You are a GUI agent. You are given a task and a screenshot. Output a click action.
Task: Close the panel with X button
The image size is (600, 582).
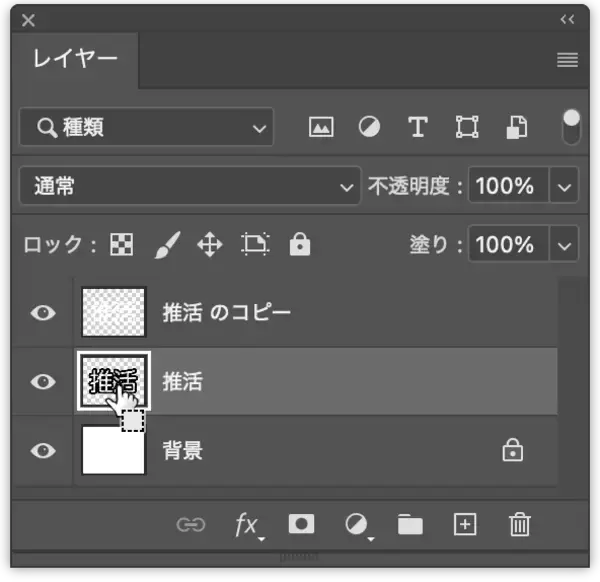29,20
